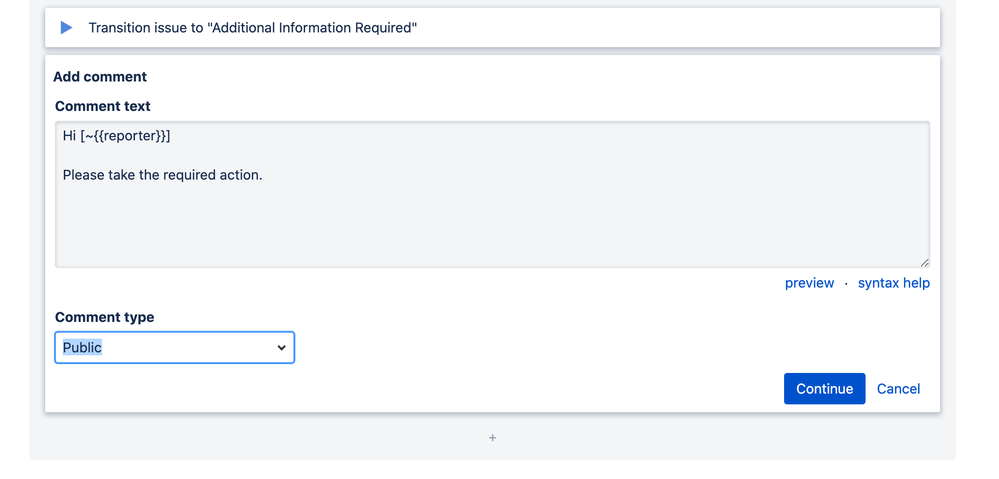
Task: Click the plus icon below the comment card
Action: click(492, 438)
